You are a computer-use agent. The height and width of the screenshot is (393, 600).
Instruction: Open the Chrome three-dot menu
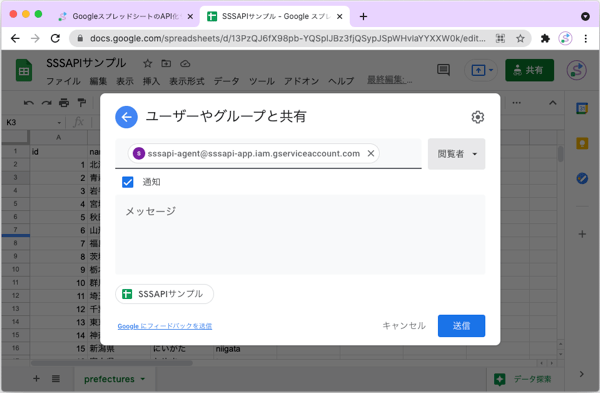[x=585, y=38]
